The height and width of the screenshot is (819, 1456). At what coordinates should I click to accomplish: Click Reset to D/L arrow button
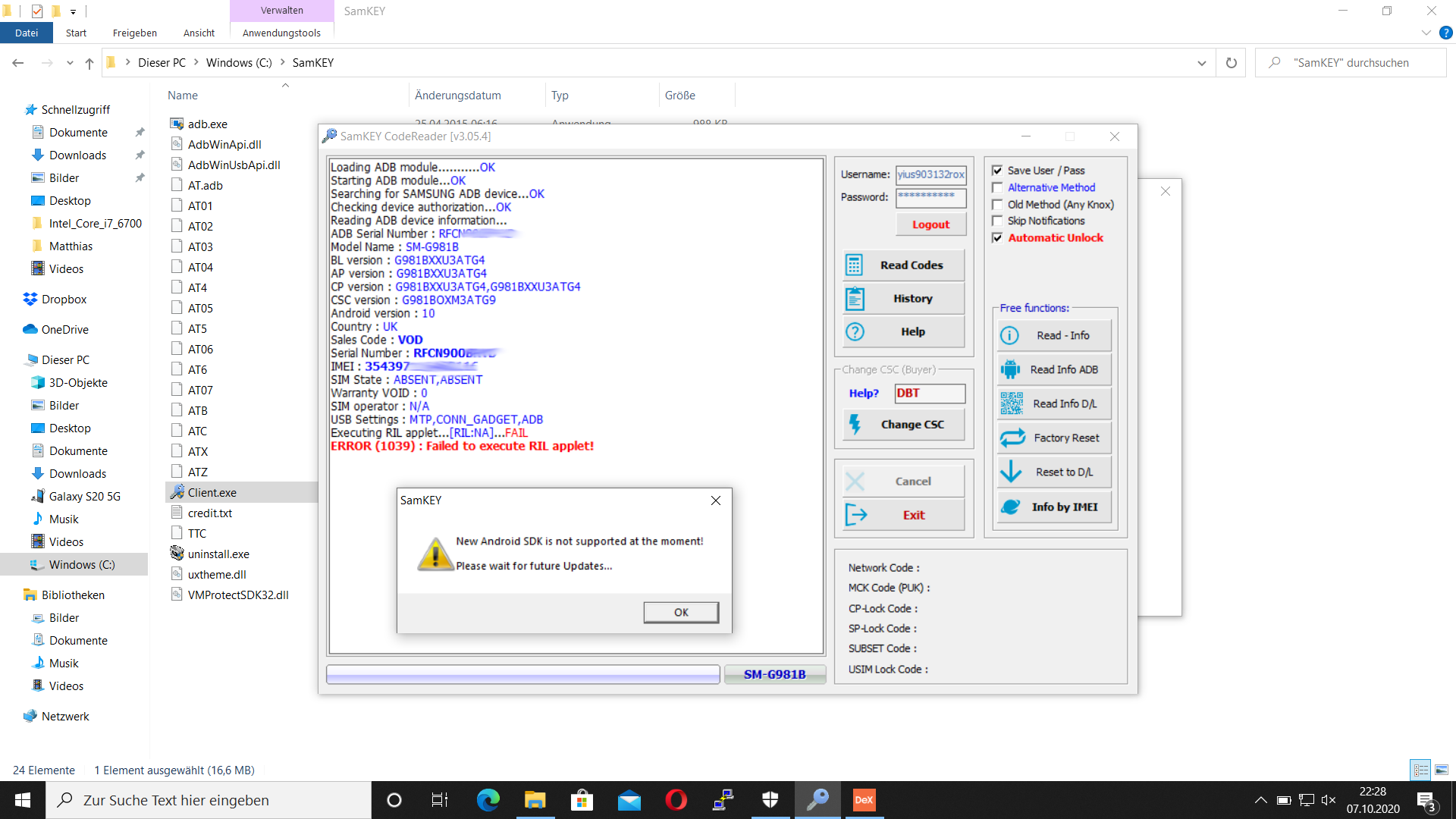tap(1054, 472)
